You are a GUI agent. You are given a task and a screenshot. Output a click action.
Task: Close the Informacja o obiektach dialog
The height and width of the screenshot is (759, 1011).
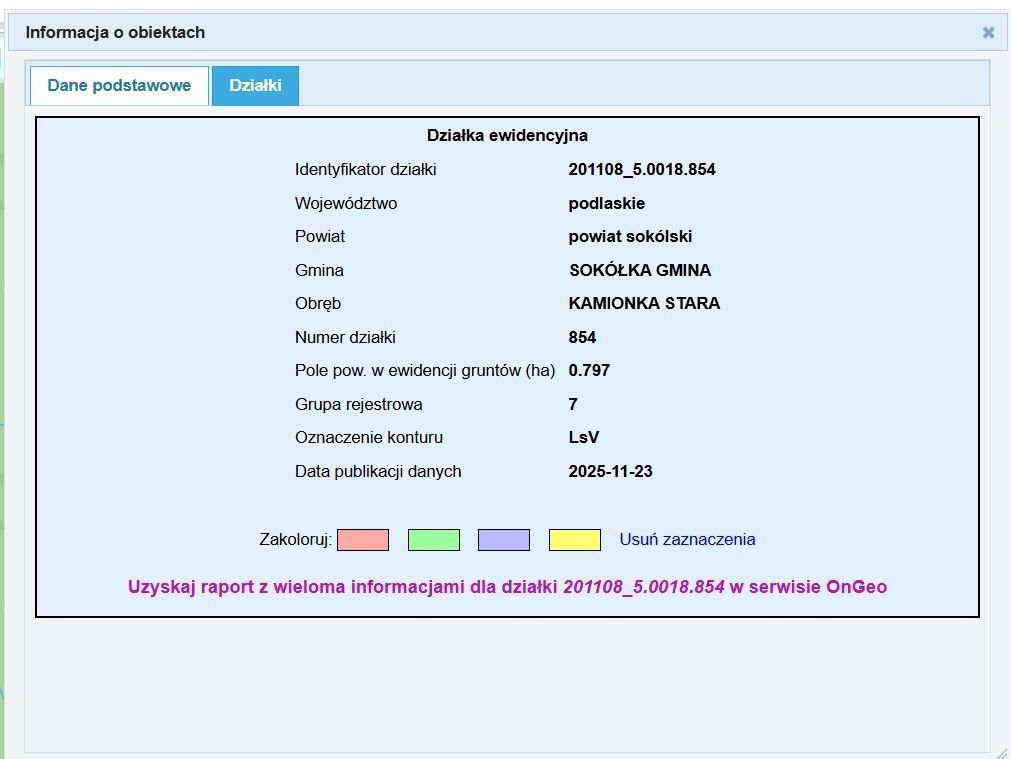coord(988,32)
